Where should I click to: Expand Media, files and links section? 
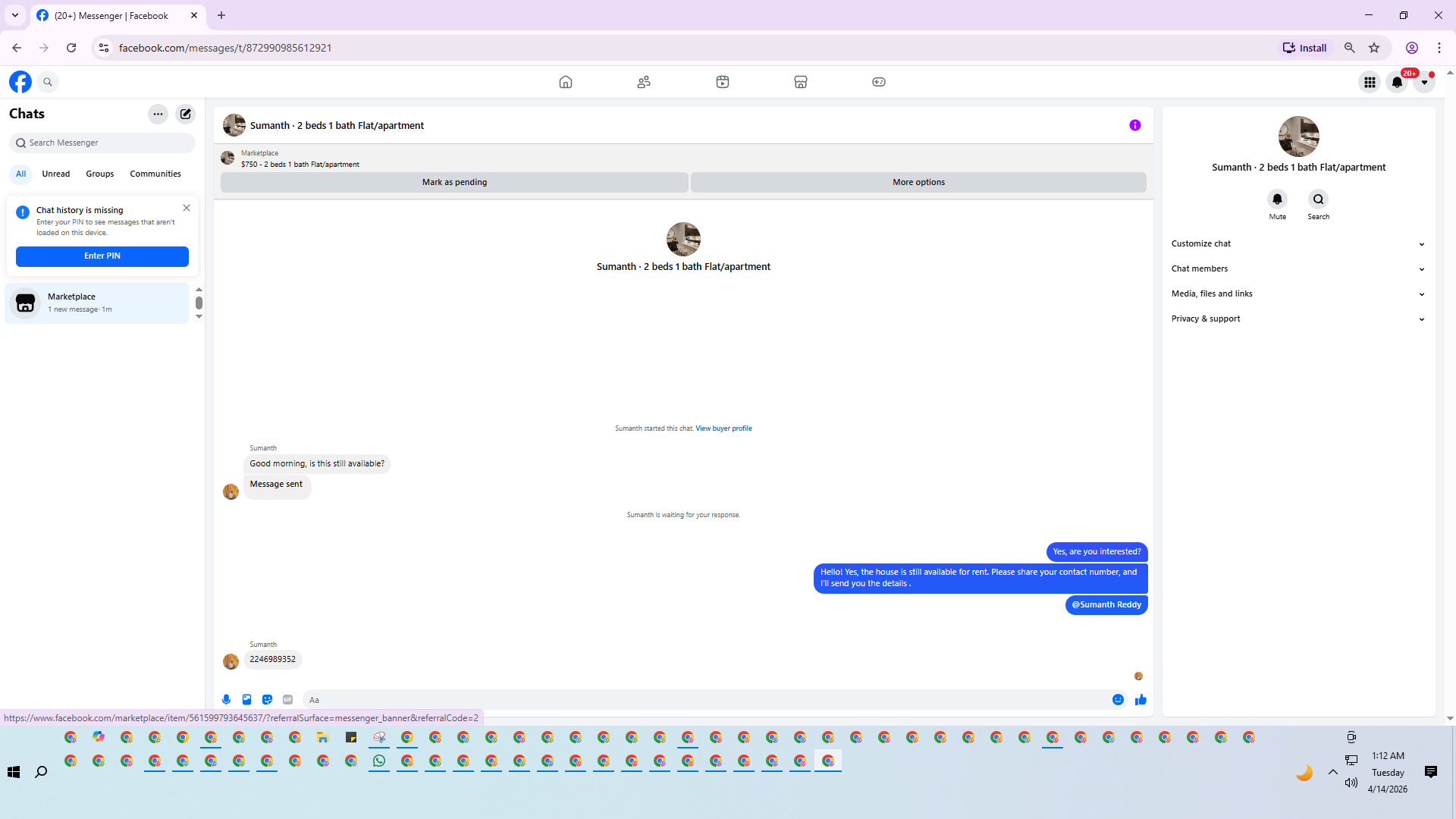tap(1297, 293)
